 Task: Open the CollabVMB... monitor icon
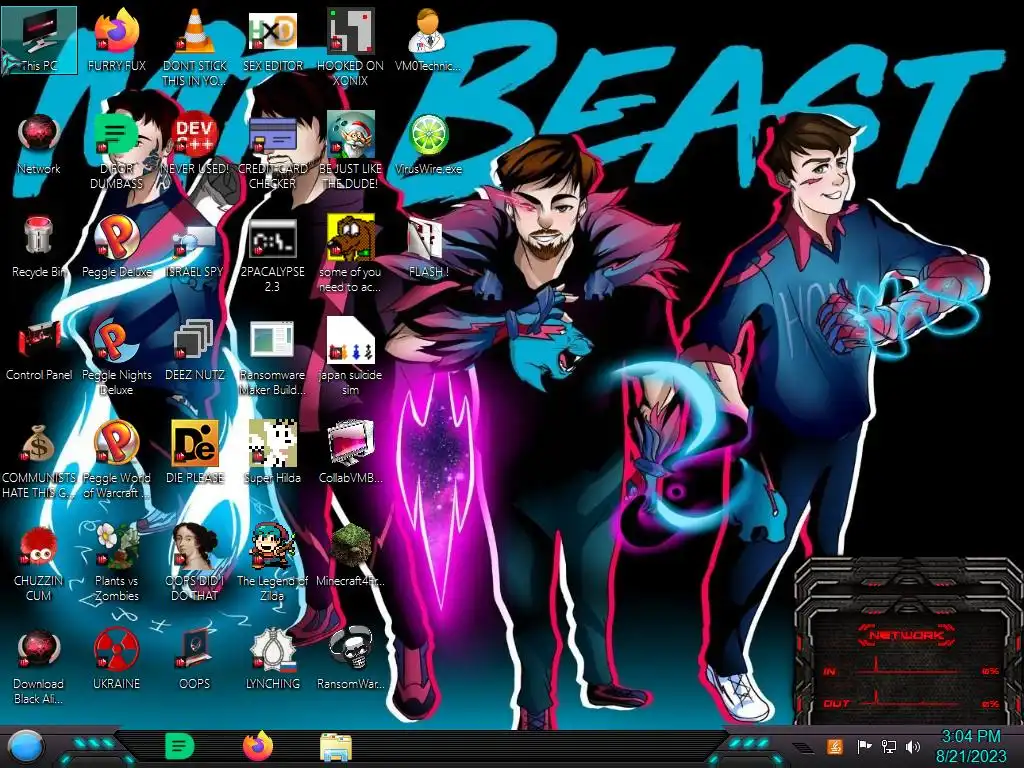point(350,453)
